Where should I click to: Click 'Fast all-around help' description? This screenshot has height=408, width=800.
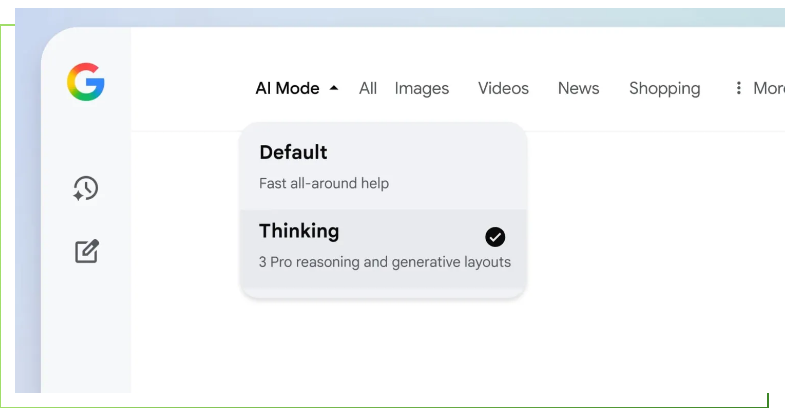tap(324, 183)
